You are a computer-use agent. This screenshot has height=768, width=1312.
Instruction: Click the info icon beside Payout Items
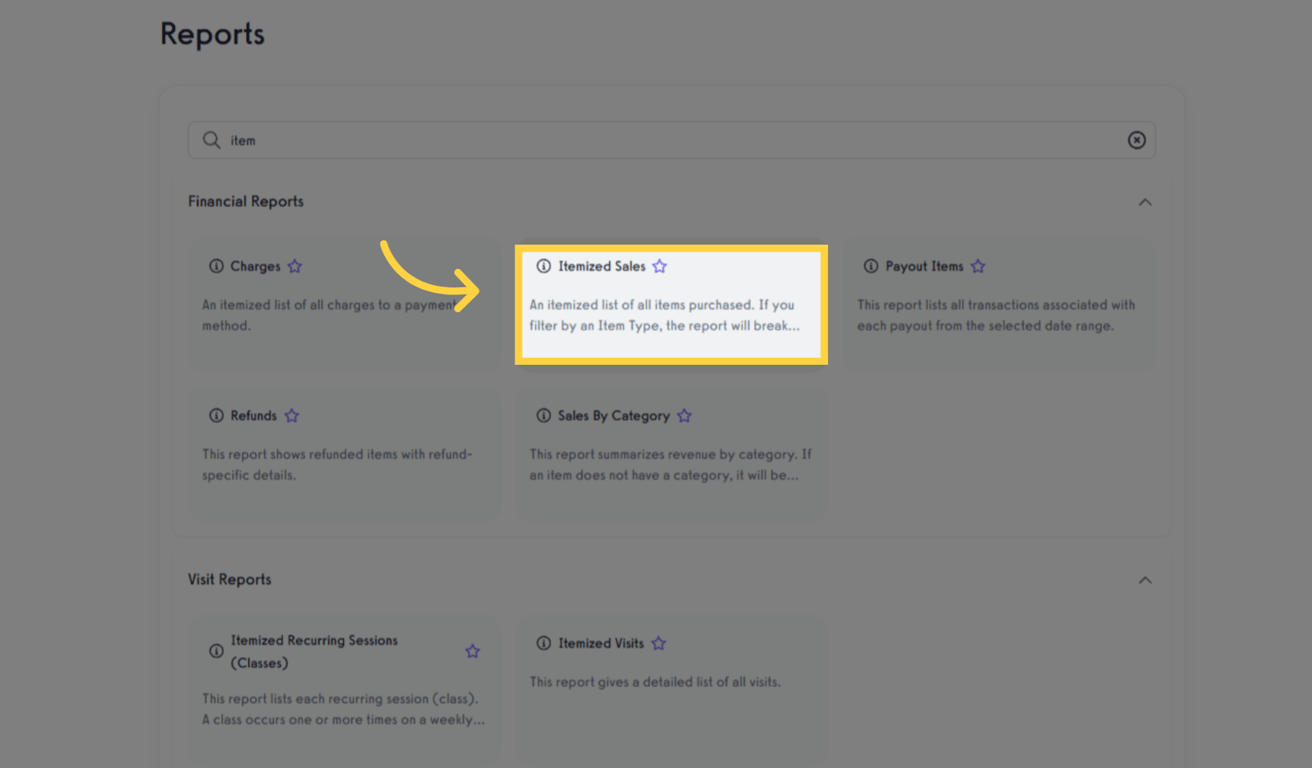871,266
